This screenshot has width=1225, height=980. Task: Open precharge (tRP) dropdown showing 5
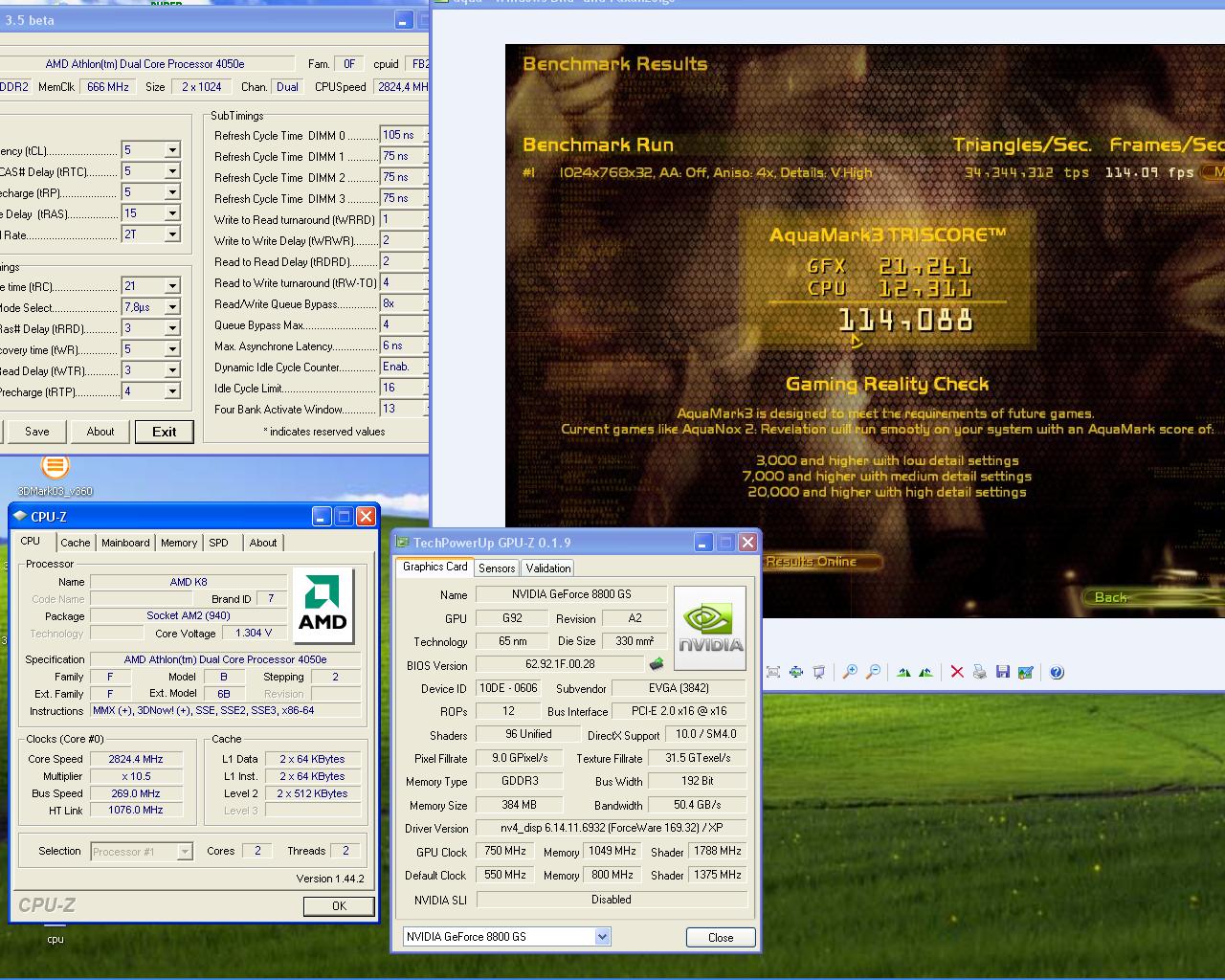pyautogui.click(x=172, y=192)
